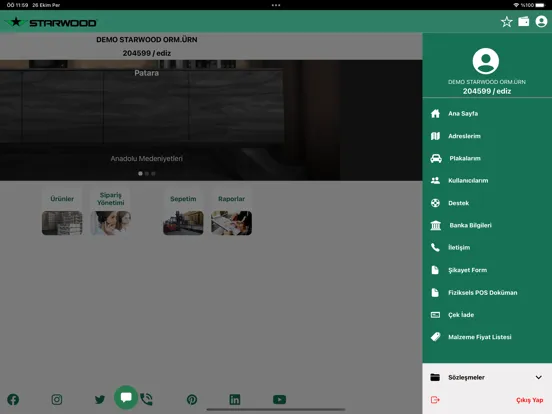Viewport: 552px width, 414px height.
Task: Open the Pinterest icon in footer
Action: click(x=192, y=400)
